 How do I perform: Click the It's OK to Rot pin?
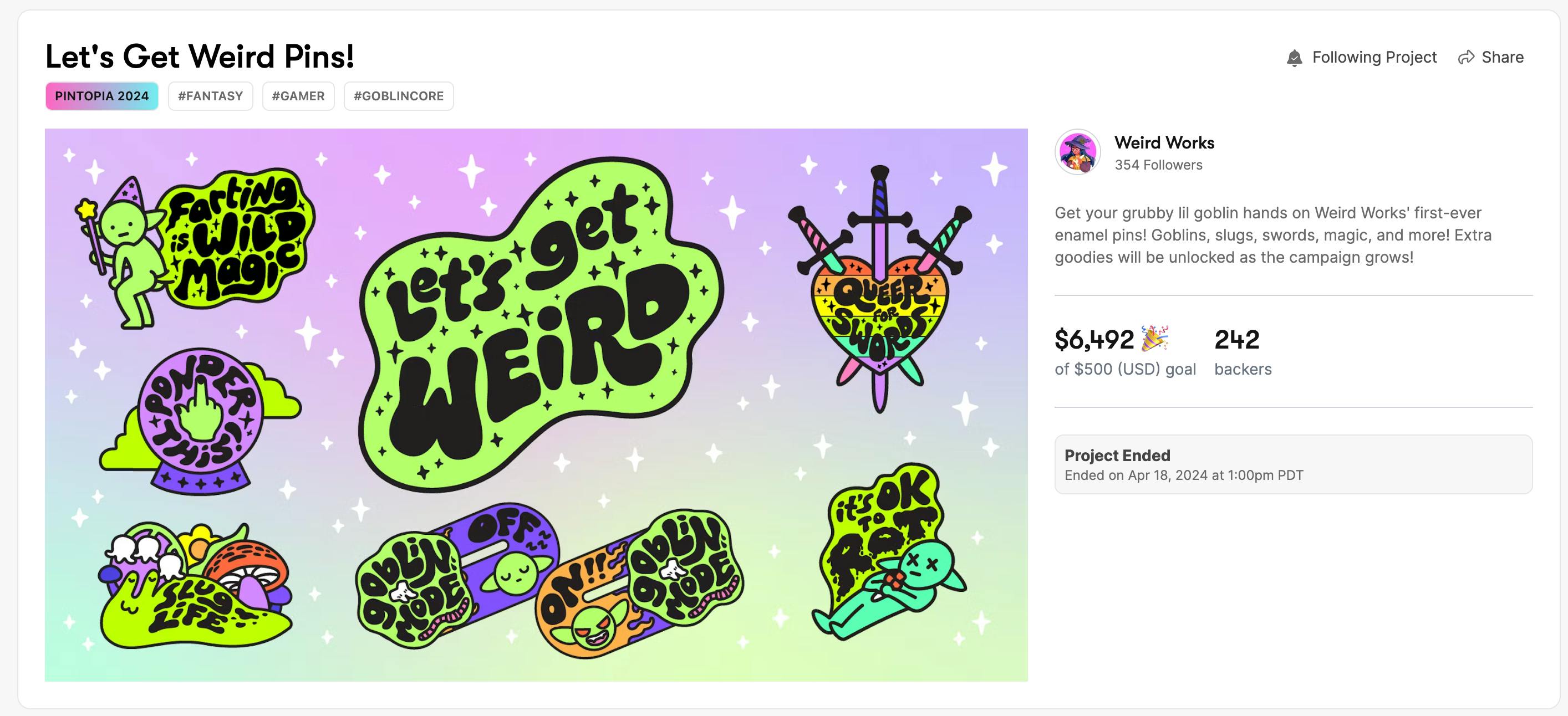pyautogui.click(x=889, y=554)
